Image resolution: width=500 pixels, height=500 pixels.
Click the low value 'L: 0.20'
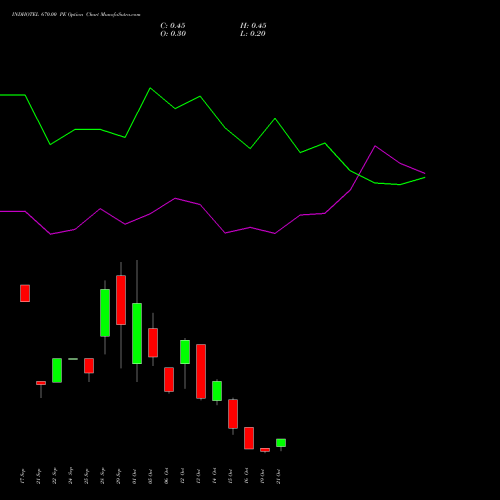[253, 34]
